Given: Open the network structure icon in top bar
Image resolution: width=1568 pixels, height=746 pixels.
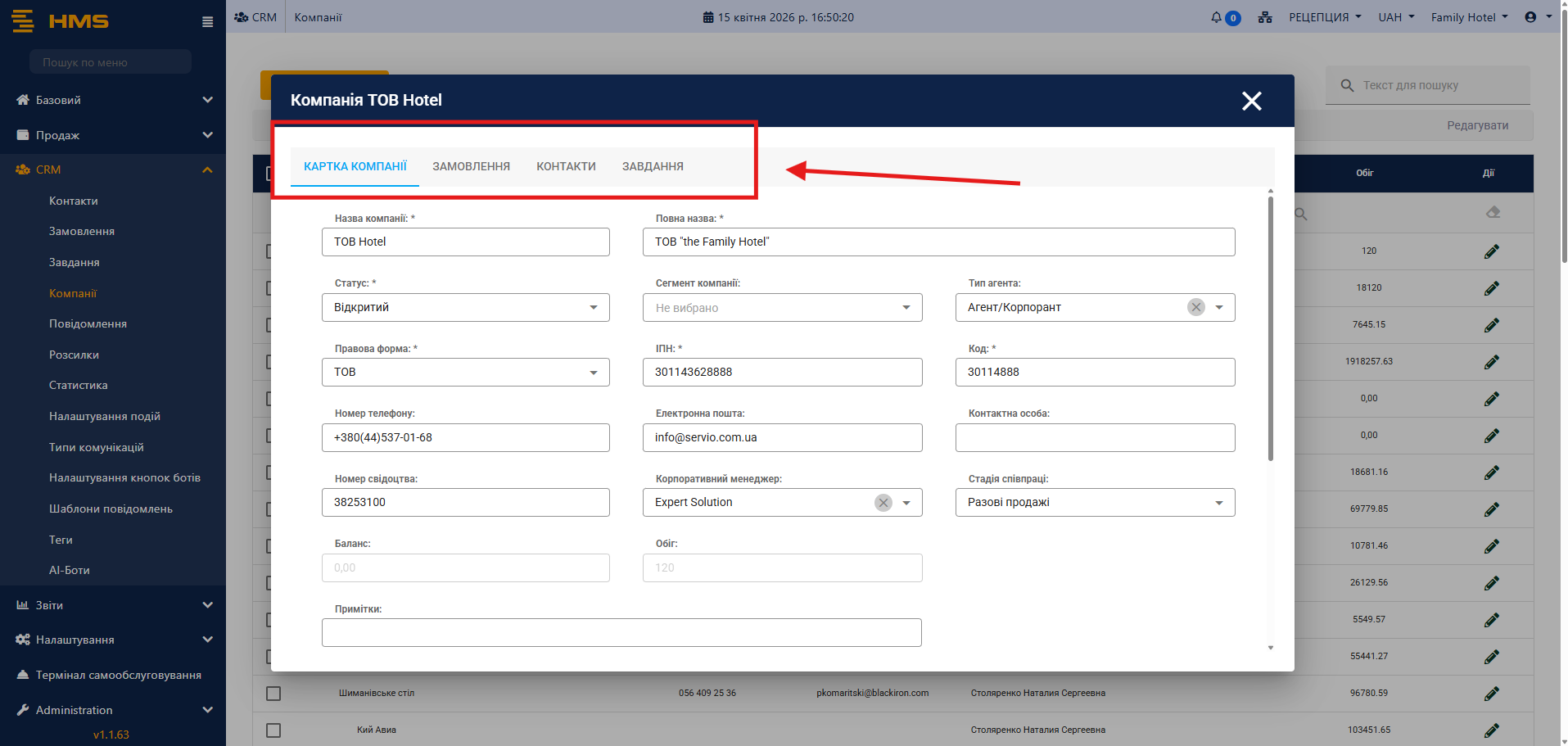Looking at the screenshot, I should pyautogui.click(x=1265, y=17).
